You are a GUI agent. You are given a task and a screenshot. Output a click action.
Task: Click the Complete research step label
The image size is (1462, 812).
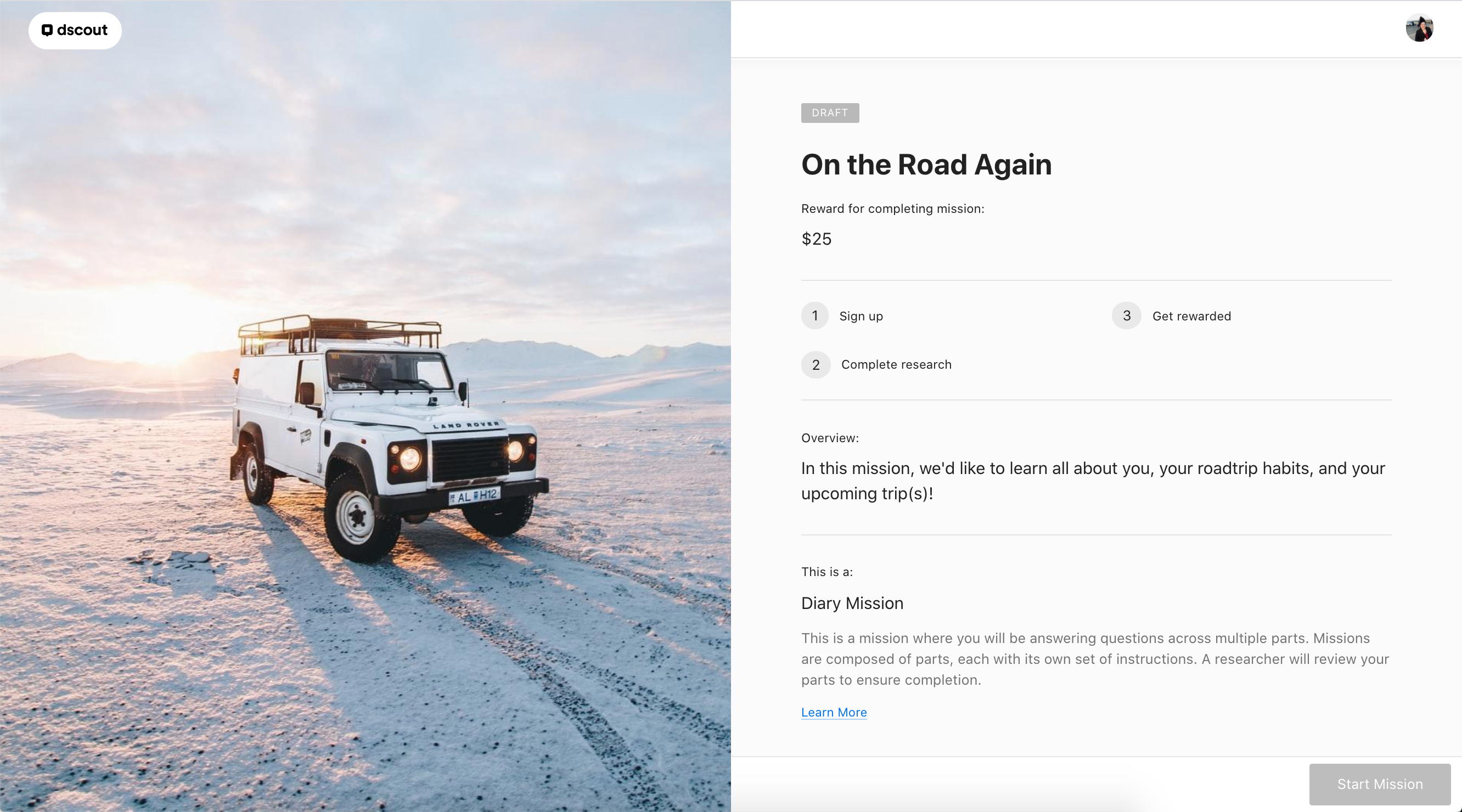pyautogui.click(x=896, y=364)
